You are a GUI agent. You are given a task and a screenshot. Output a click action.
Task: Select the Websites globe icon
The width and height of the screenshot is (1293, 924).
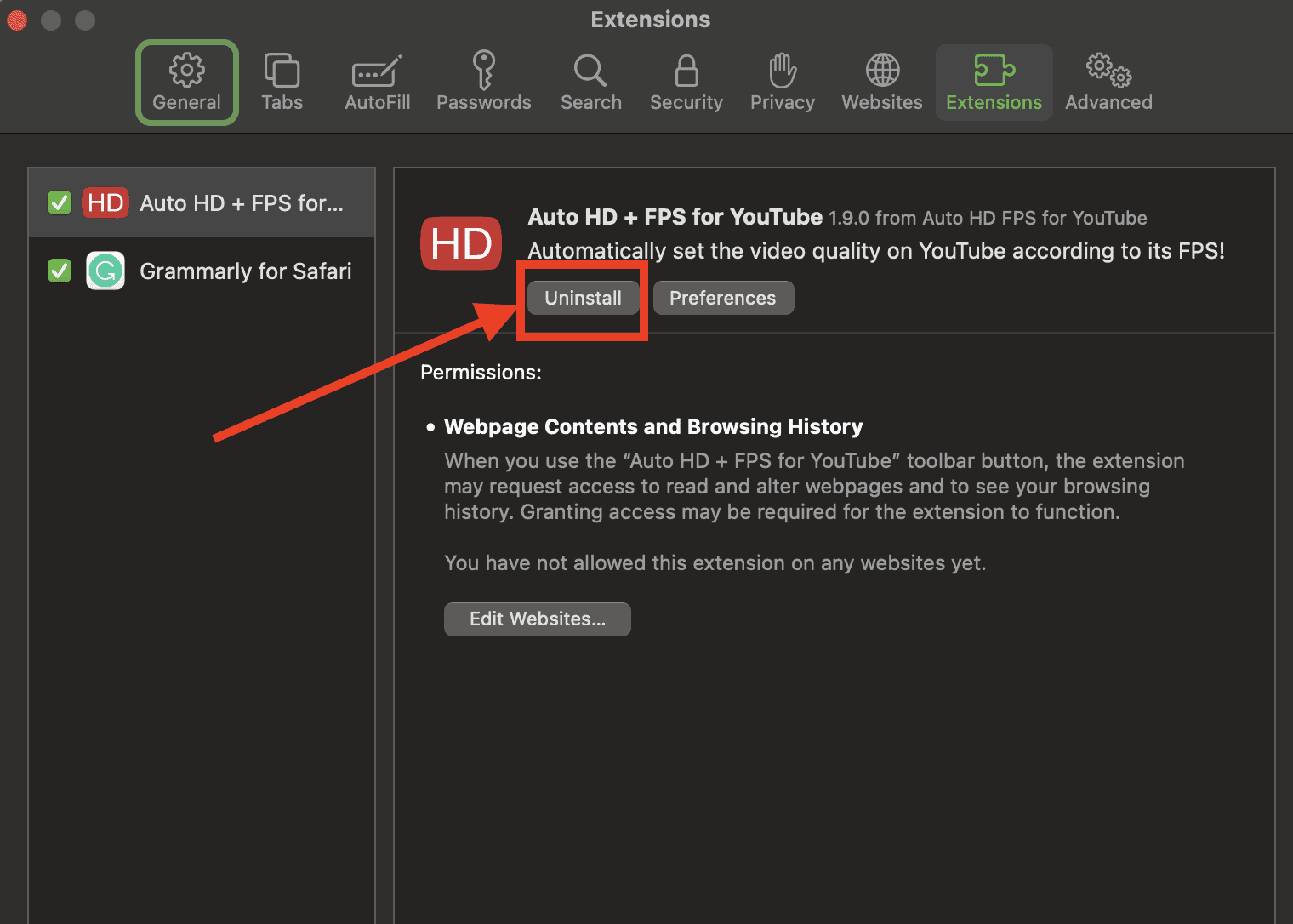(x=882, y=71)
